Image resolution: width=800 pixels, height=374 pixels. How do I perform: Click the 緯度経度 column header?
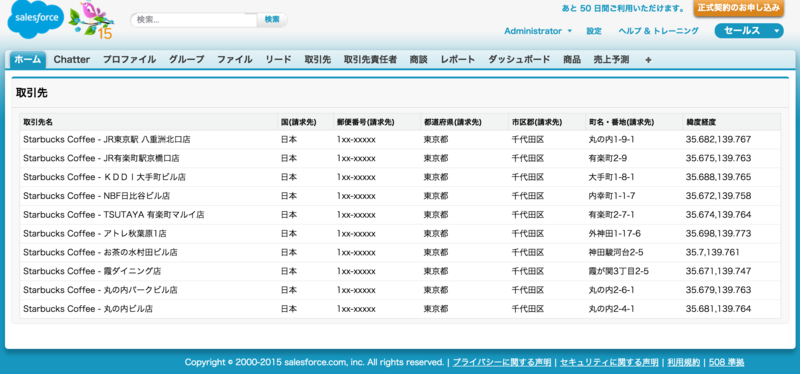pos(732,122)
